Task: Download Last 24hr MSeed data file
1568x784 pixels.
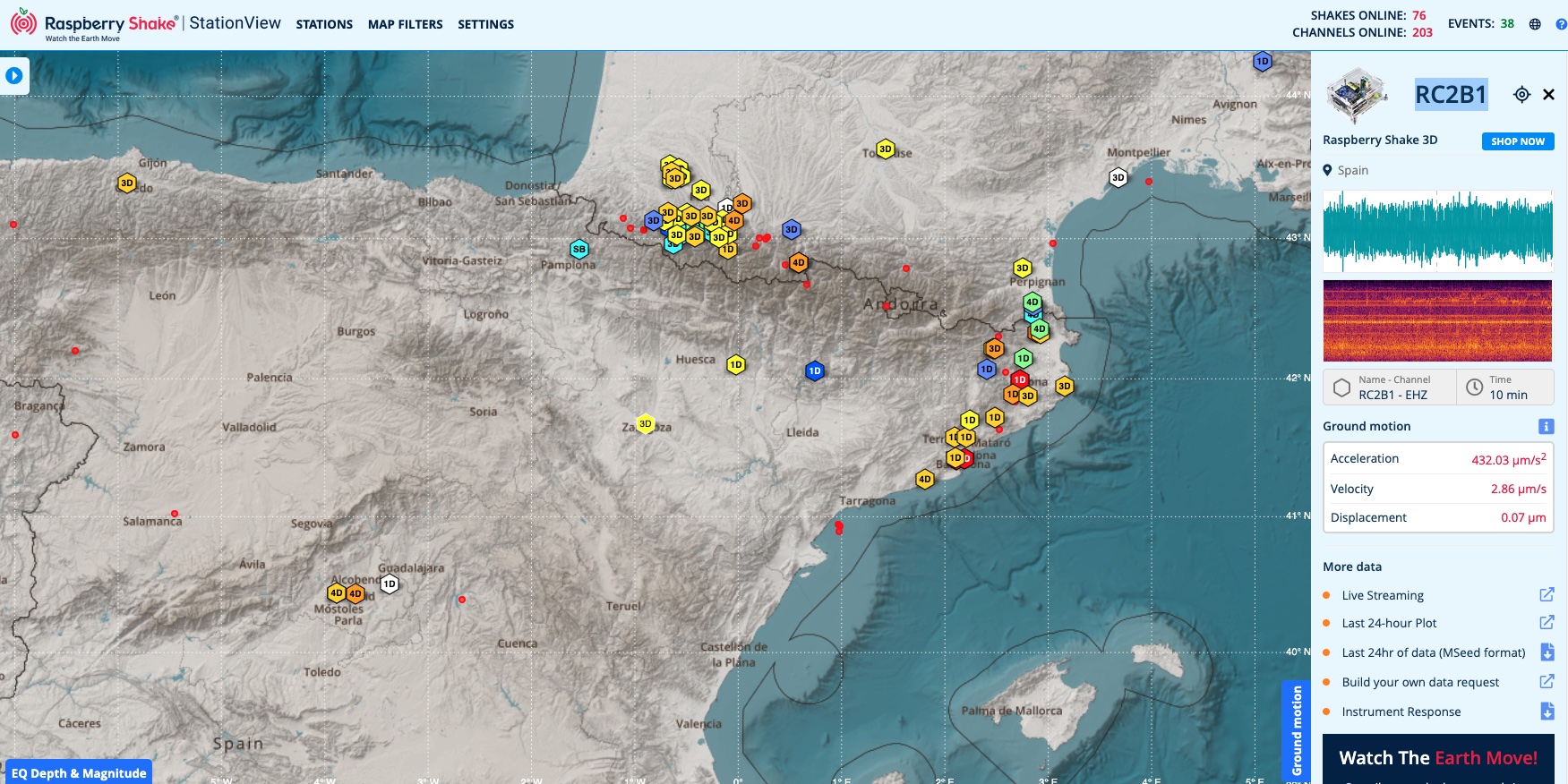Action: 1547,652
